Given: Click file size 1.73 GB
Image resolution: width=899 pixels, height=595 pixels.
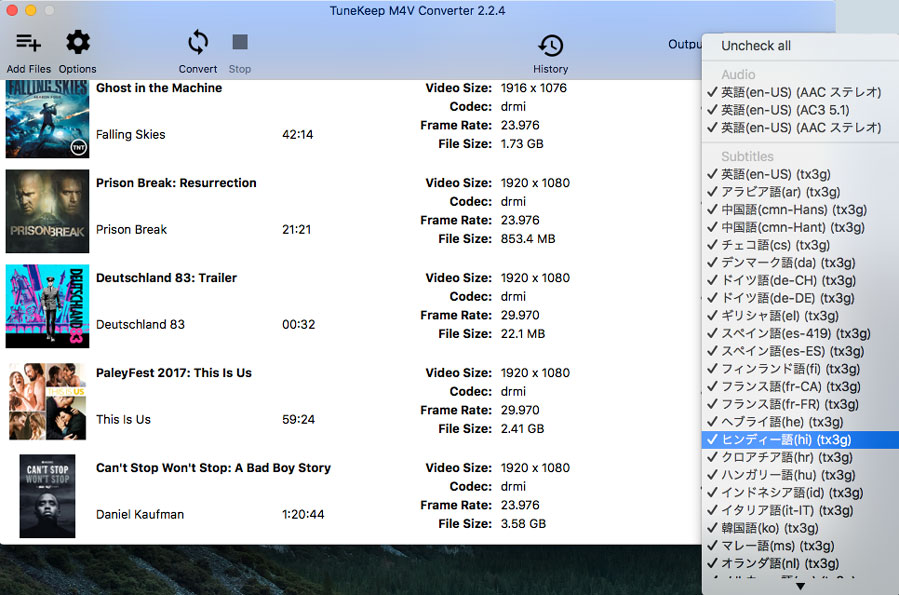Looking at the screenshot, I should (x=522, y=144).
